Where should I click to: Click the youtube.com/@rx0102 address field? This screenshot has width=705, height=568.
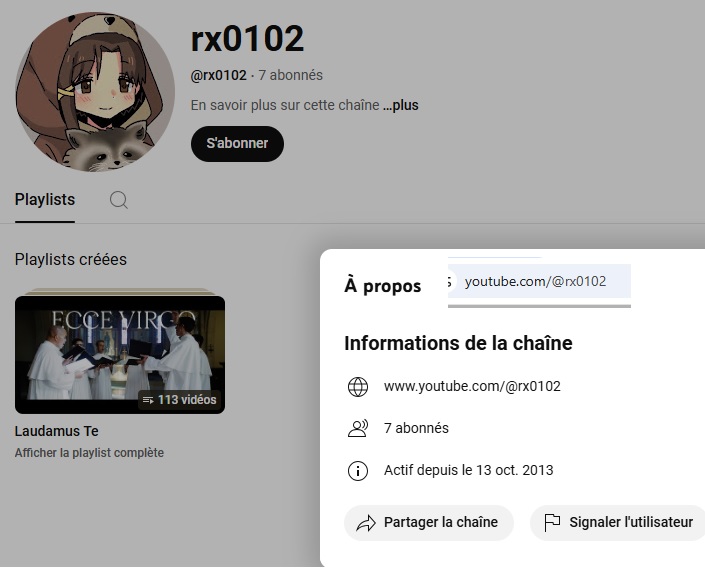(539, 282)
